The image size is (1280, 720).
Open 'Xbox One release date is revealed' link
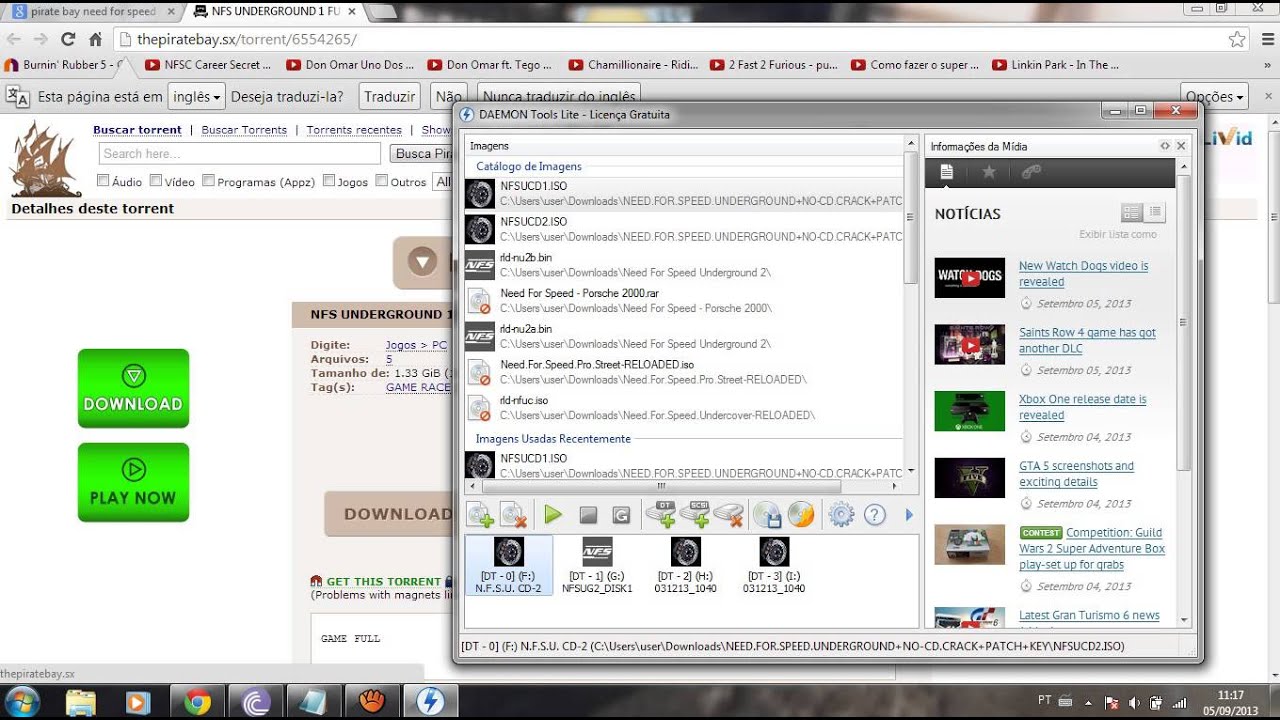pos(1082,407)
